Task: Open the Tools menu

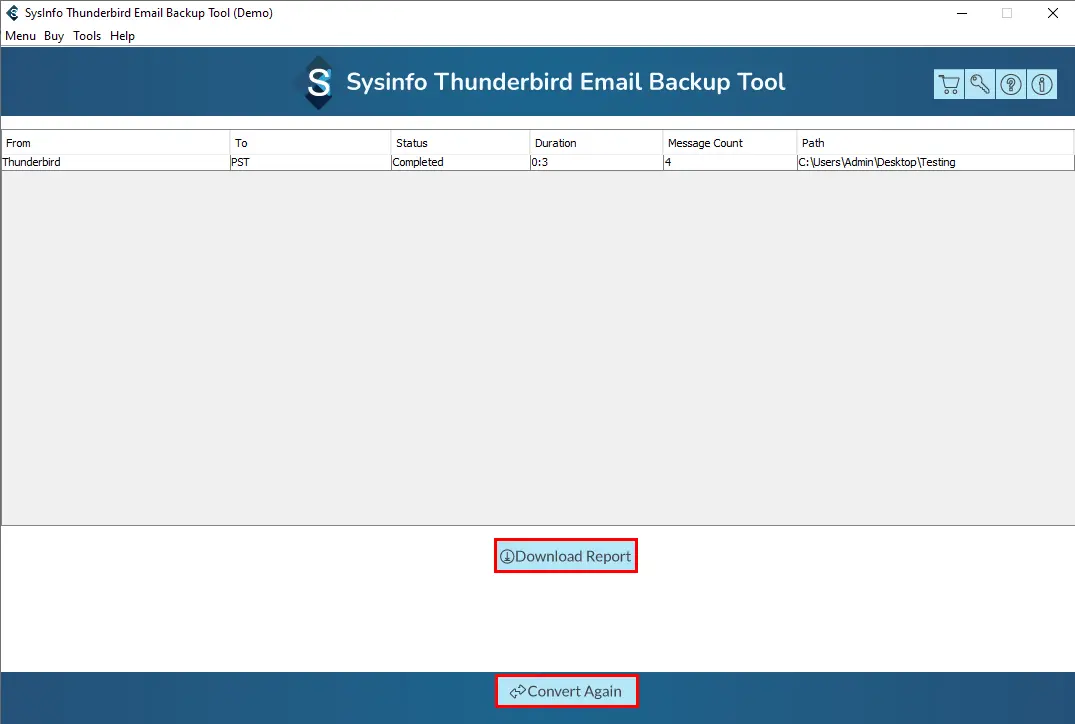Action: click(87, 36)
